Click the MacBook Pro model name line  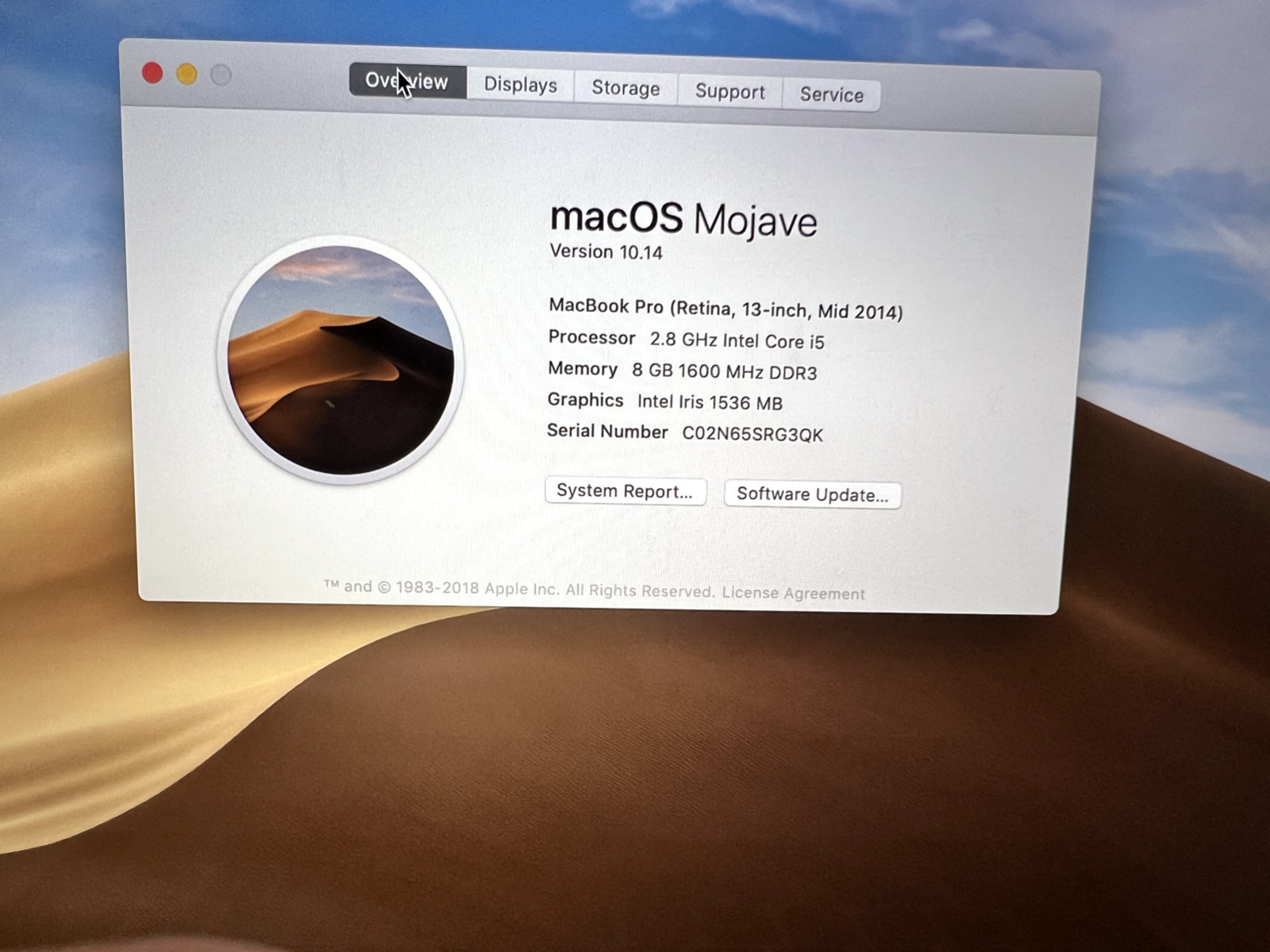[x=725, y=309]
